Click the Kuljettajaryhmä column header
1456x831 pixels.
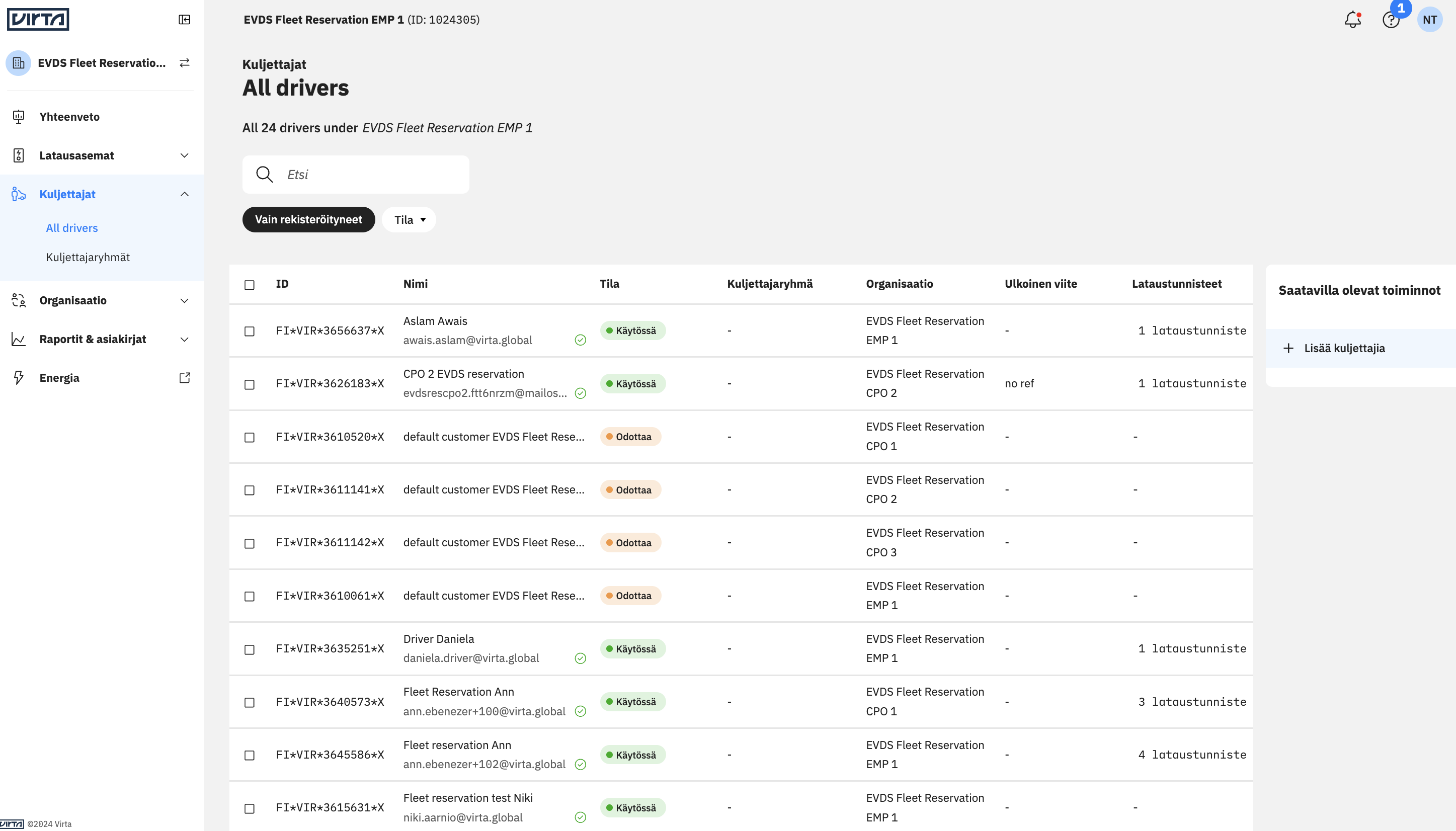769,284
